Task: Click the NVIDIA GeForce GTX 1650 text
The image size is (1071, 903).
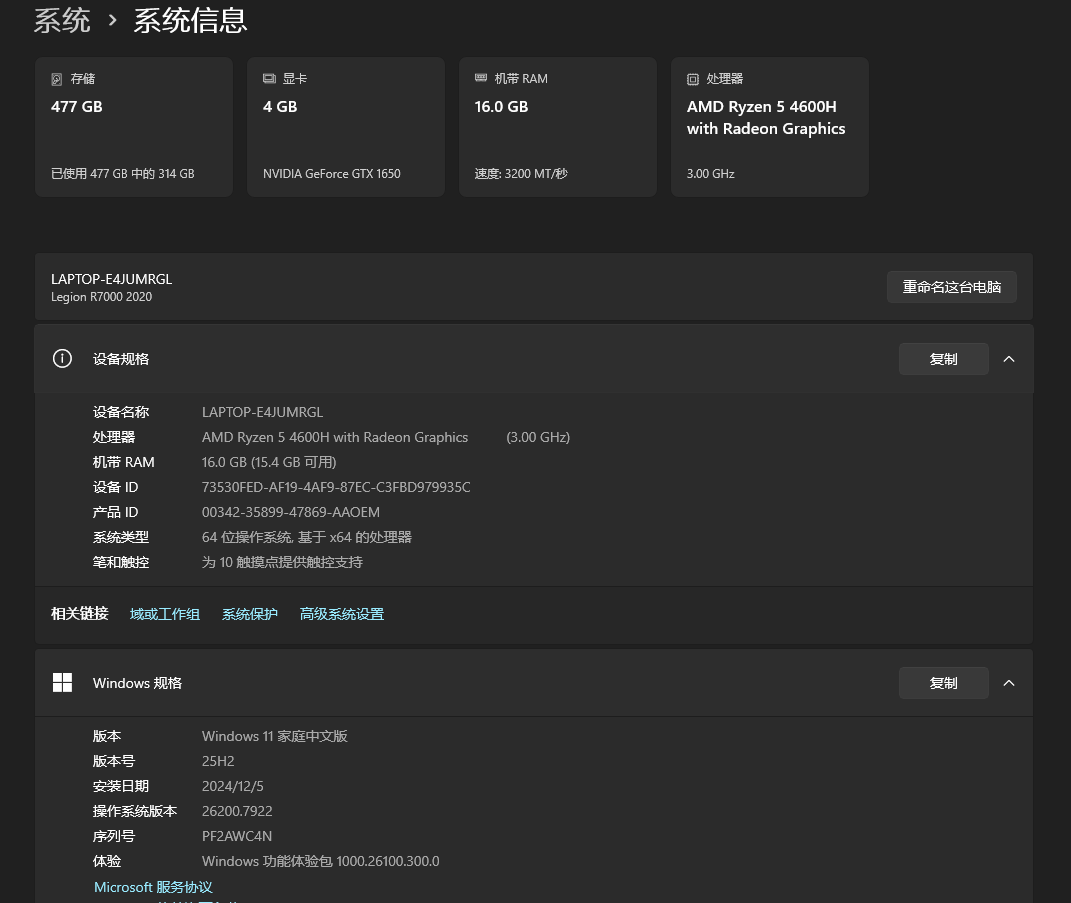Action: [x=332, y=174]
